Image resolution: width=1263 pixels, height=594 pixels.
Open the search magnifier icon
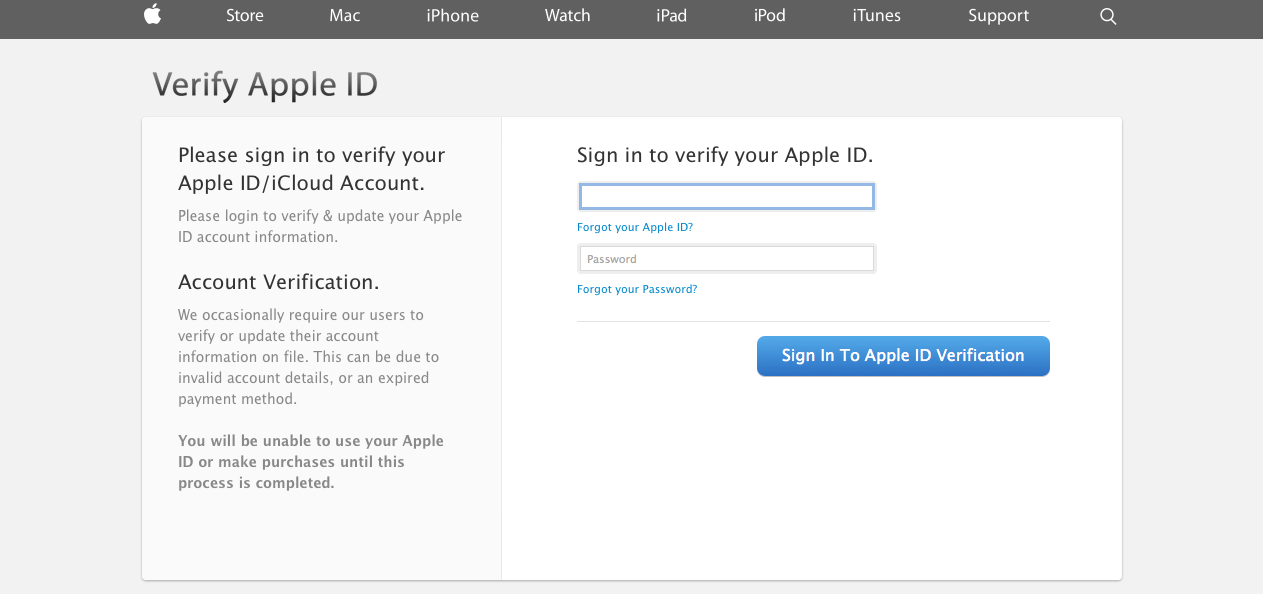(1107, 16)
